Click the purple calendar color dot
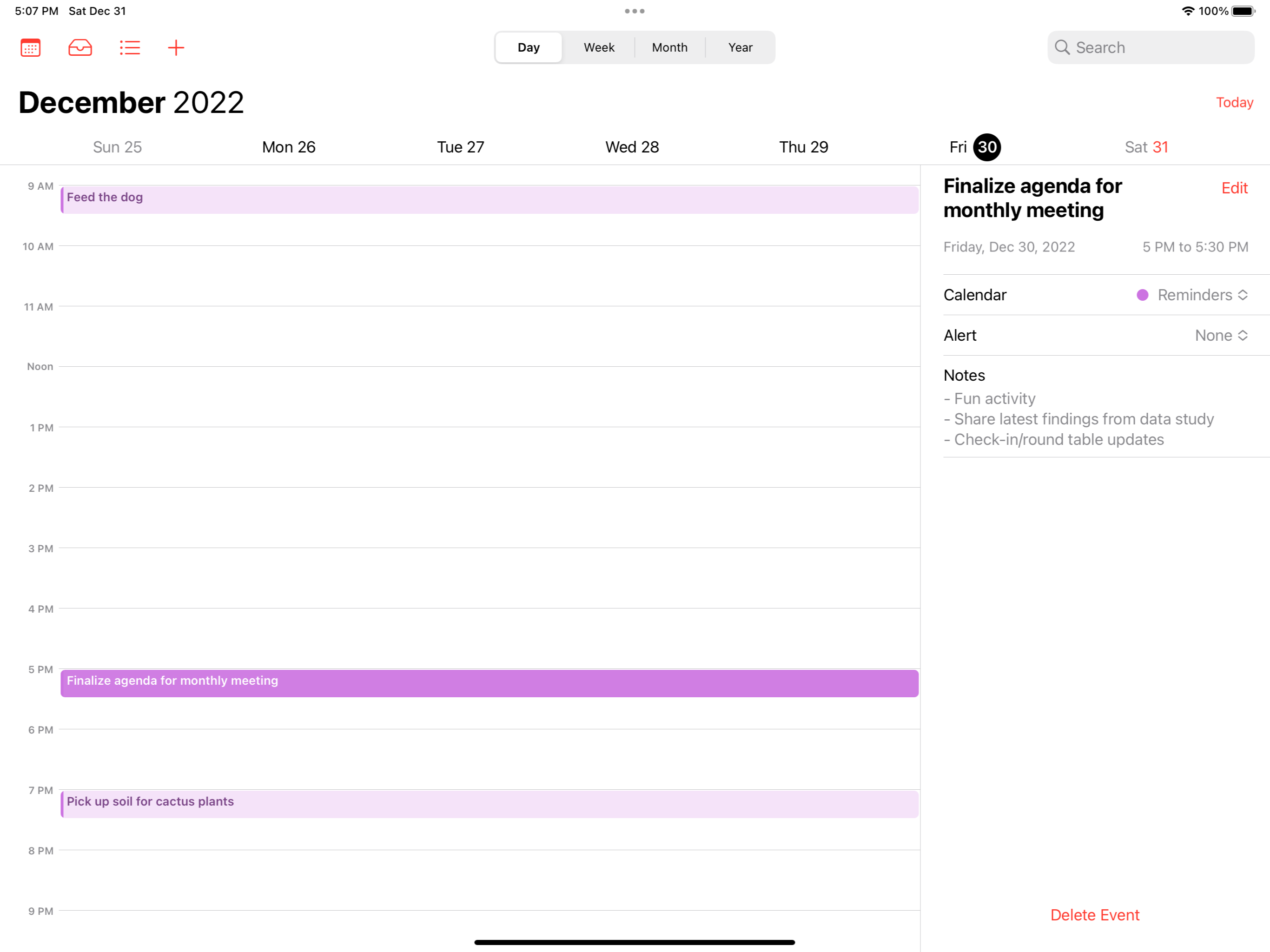Image resolution: width=1270 pixels, height=952 pixels. pyautogui.click(x=1142, y=295)
